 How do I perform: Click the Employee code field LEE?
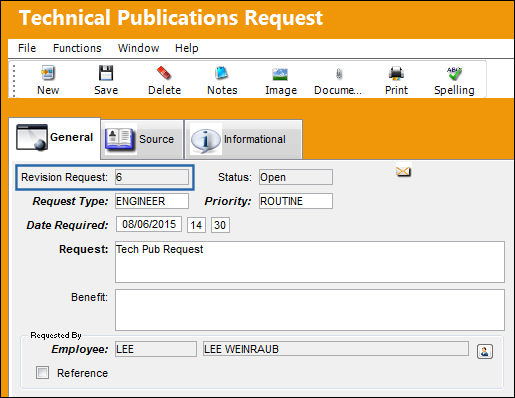[156, 349]
